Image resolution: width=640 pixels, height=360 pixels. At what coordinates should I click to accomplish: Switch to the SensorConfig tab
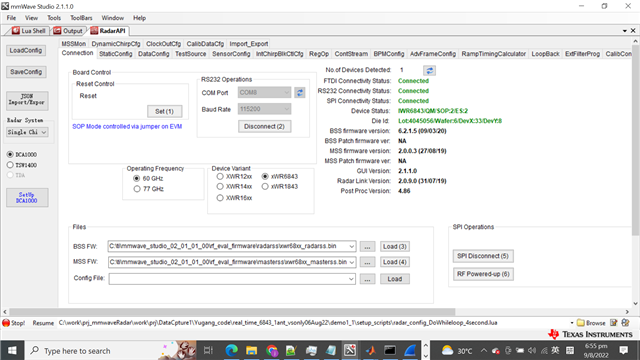pos(231,54)
